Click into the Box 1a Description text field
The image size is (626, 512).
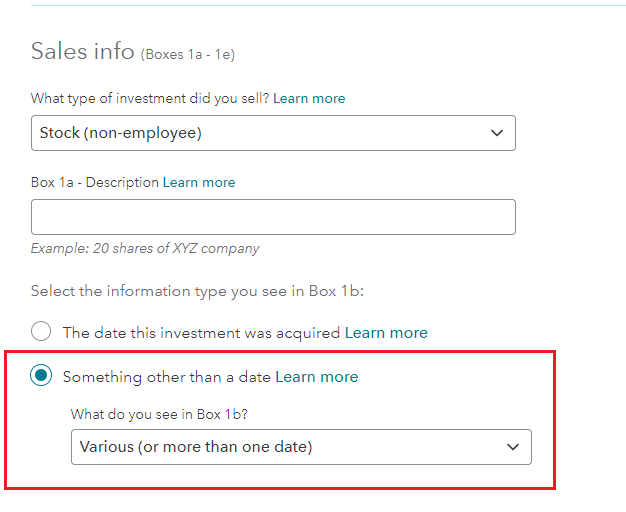[x=273, y=217]
